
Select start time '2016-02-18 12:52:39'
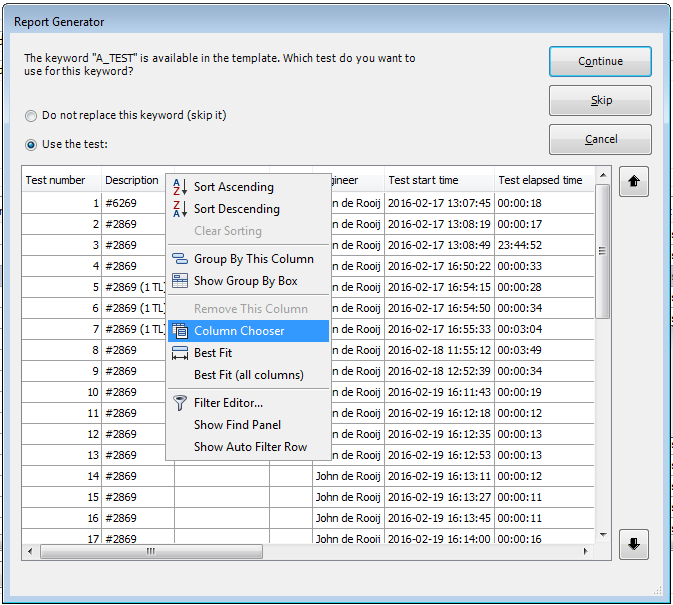click(439, 371)
